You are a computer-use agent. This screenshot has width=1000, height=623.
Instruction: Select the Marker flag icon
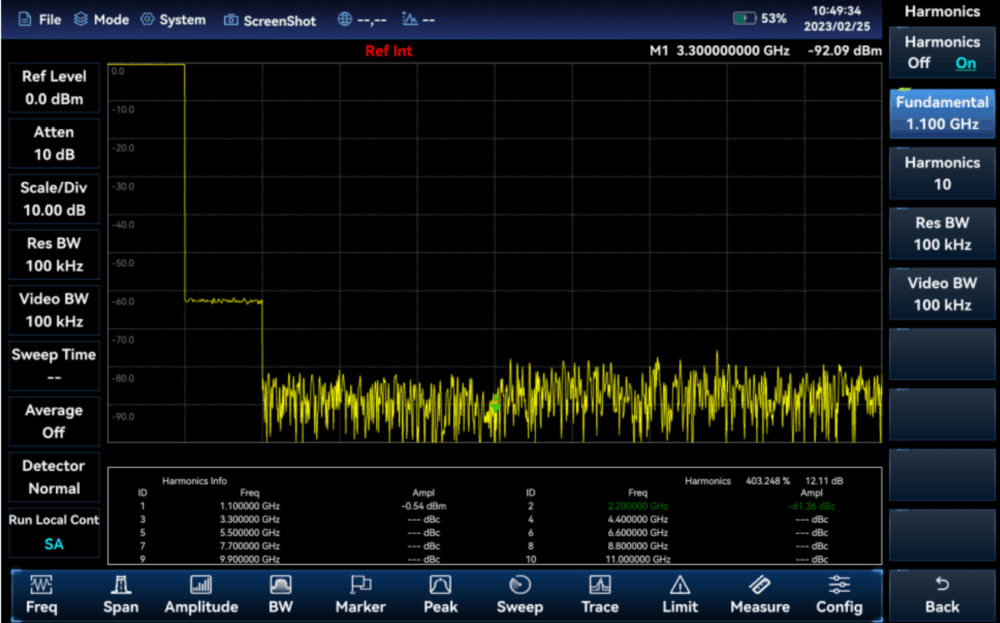click(x=360, y=594)
